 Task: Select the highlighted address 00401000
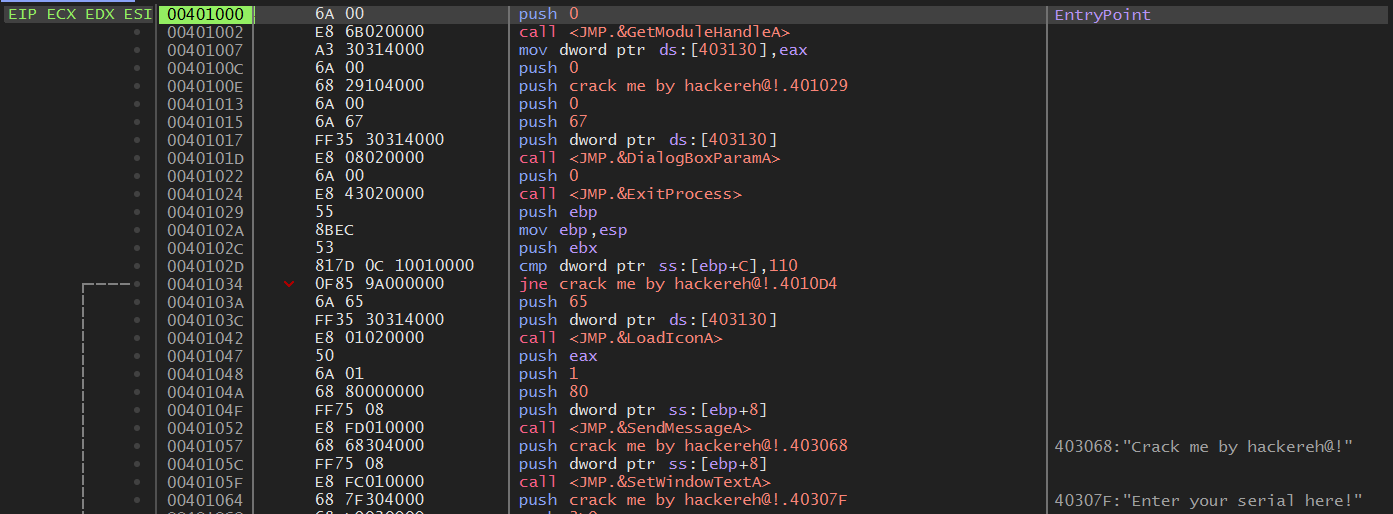coord(207,15)
